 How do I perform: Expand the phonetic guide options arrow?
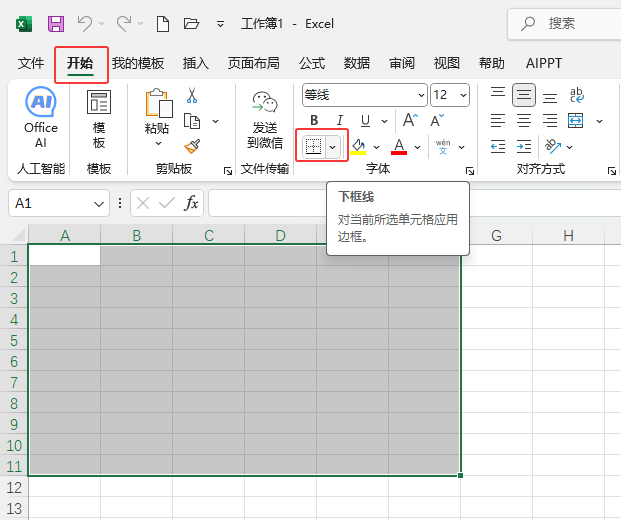461,147
